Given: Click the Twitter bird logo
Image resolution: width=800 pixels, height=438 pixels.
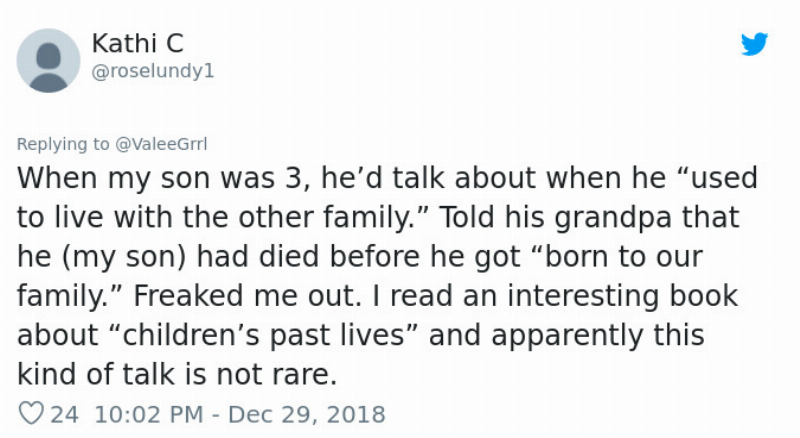Looking at the screenshot, I should 753,44.
